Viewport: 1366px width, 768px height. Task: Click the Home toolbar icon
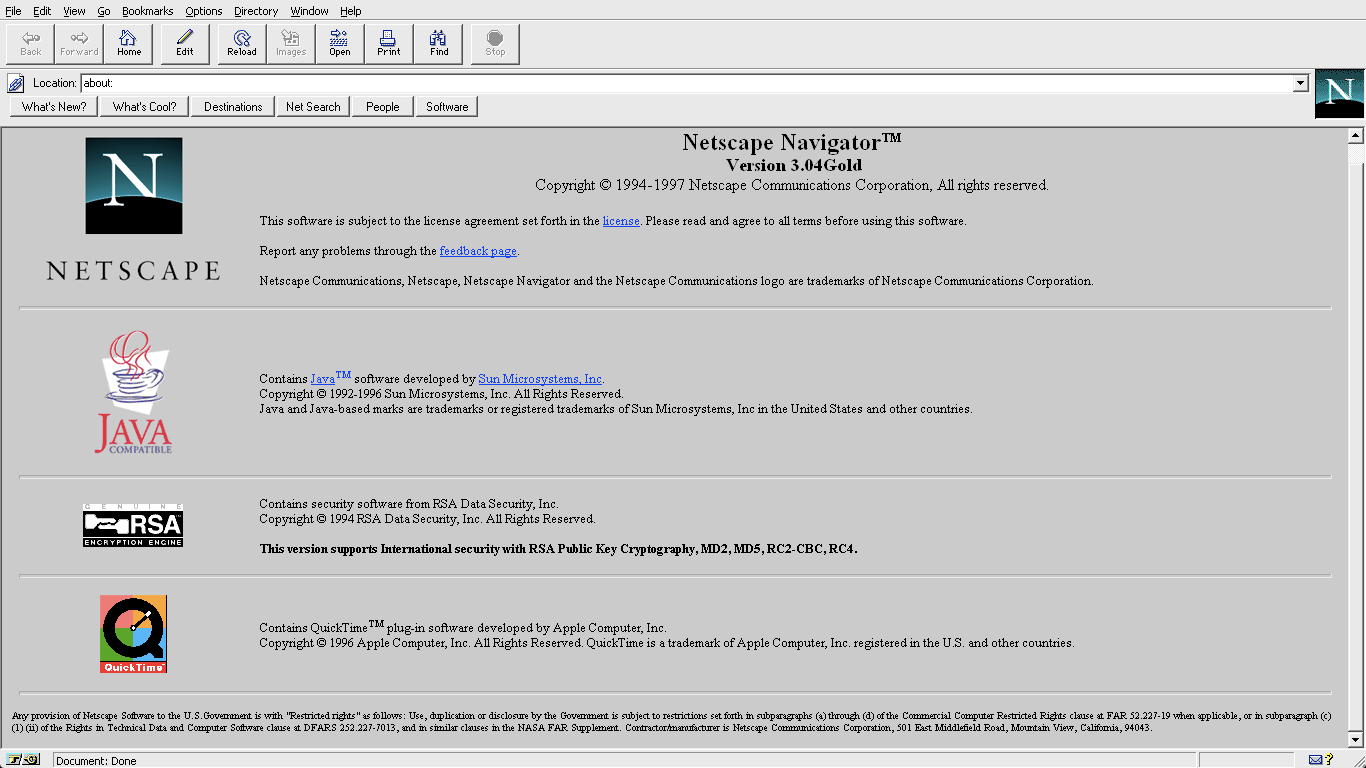click(x=129, y=44)
